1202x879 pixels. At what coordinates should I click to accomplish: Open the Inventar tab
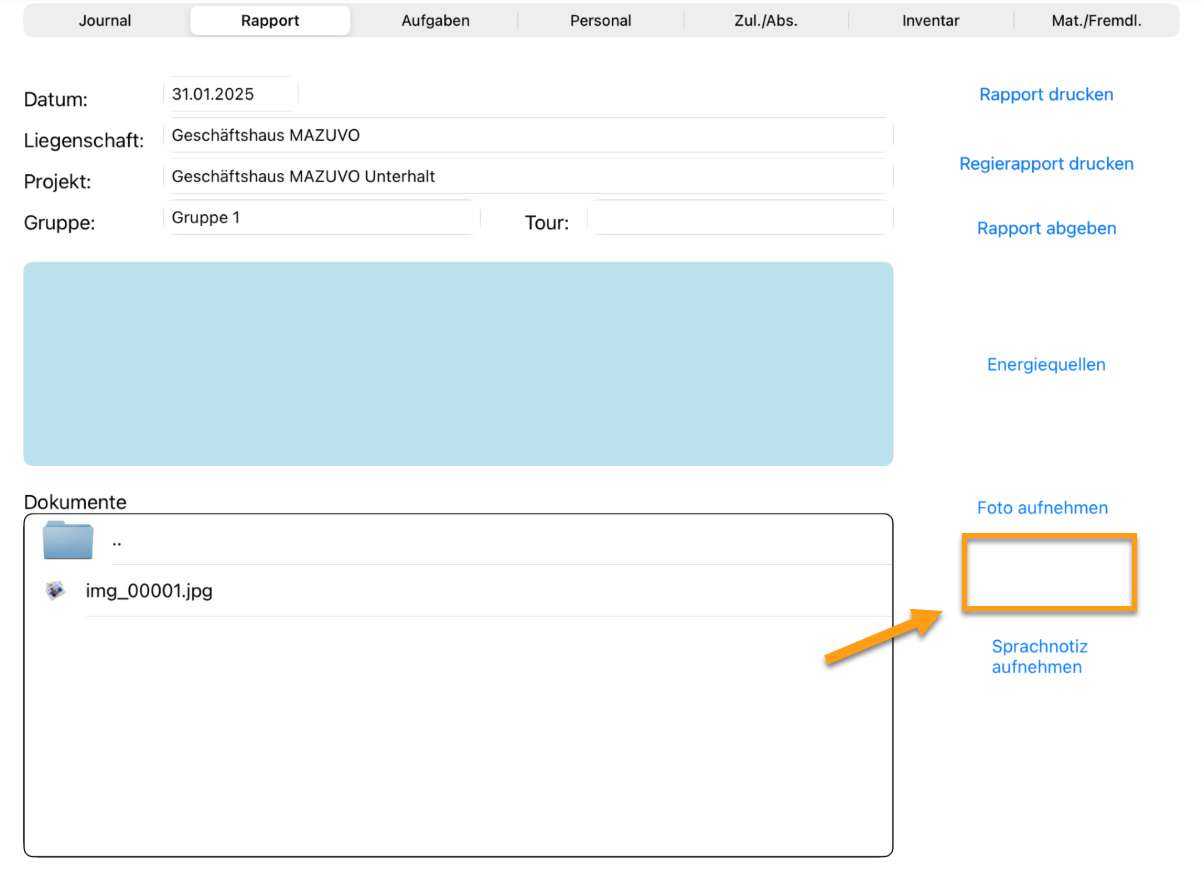(x=931, y=20)
